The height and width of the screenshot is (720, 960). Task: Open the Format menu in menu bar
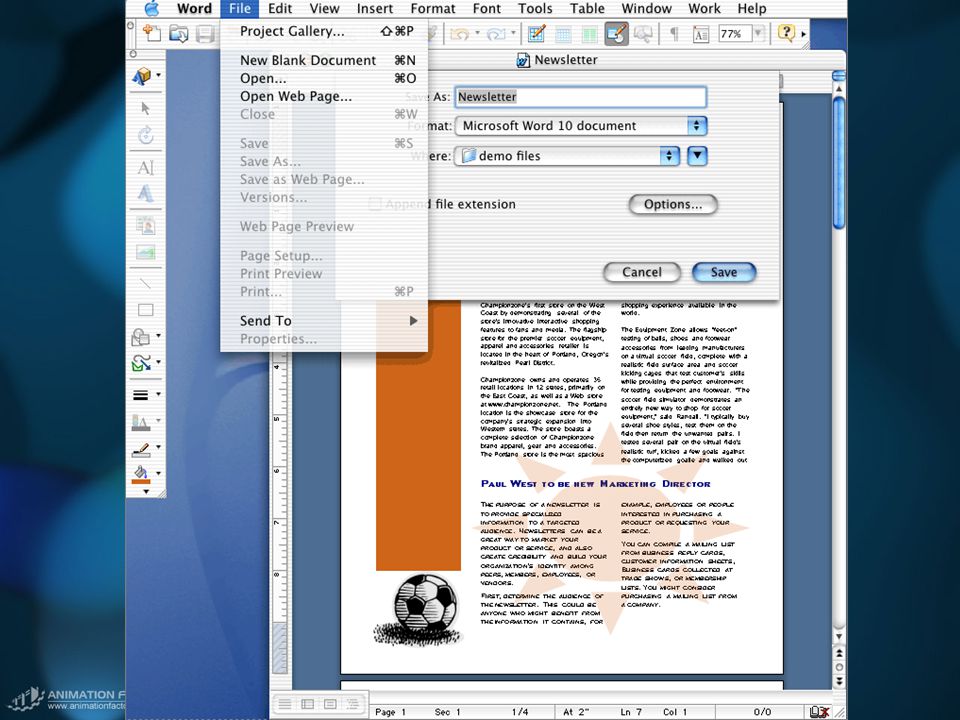click(433, 9)
